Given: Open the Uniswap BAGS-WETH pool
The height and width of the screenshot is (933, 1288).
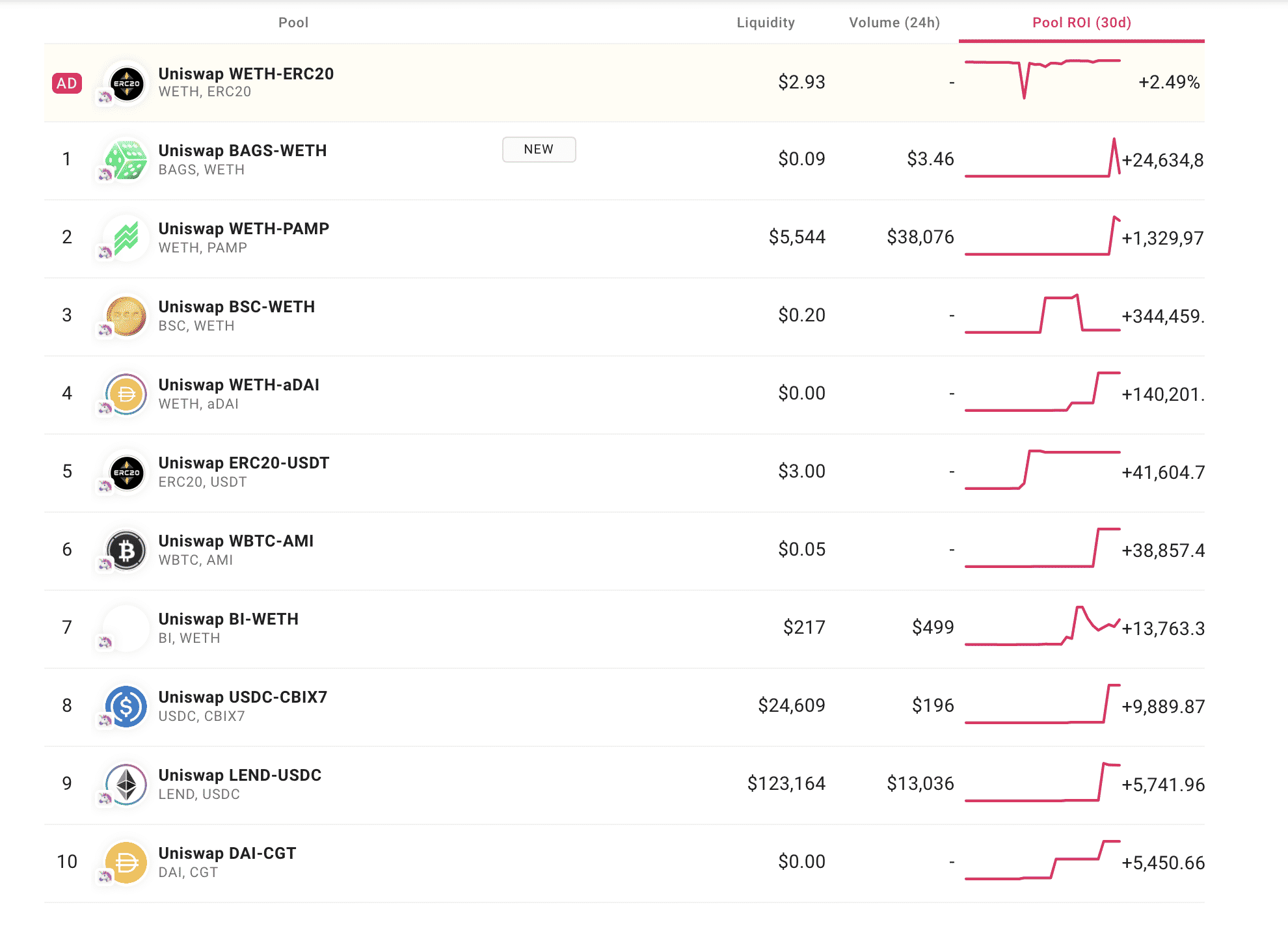Looking at the screenshot, I should pyautogui.click(x=243, y=150).
